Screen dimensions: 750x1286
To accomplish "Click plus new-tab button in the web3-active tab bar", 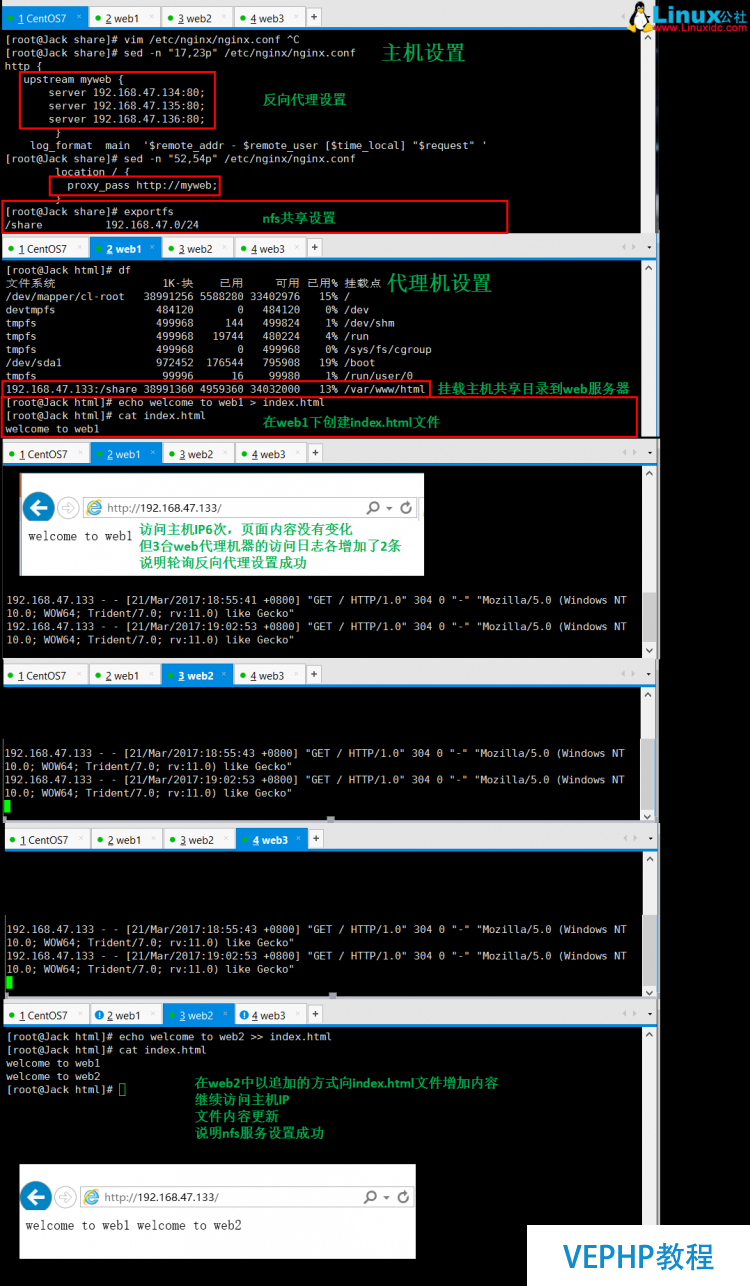I will pyautogui.click(x=315, y=839).
